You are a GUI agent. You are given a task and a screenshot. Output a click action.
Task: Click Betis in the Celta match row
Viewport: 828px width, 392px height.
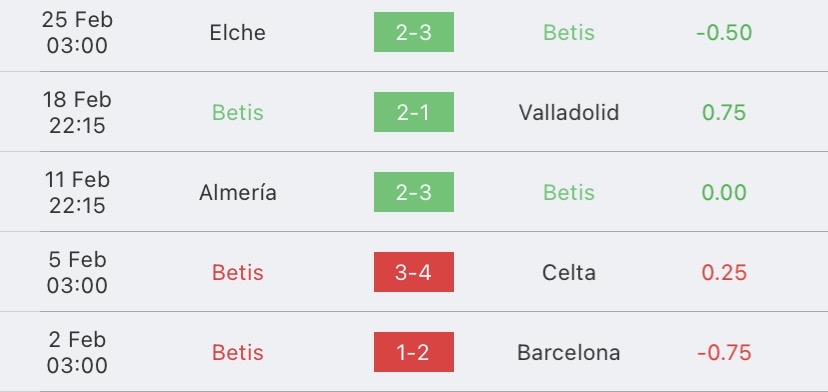click(238, 273)
